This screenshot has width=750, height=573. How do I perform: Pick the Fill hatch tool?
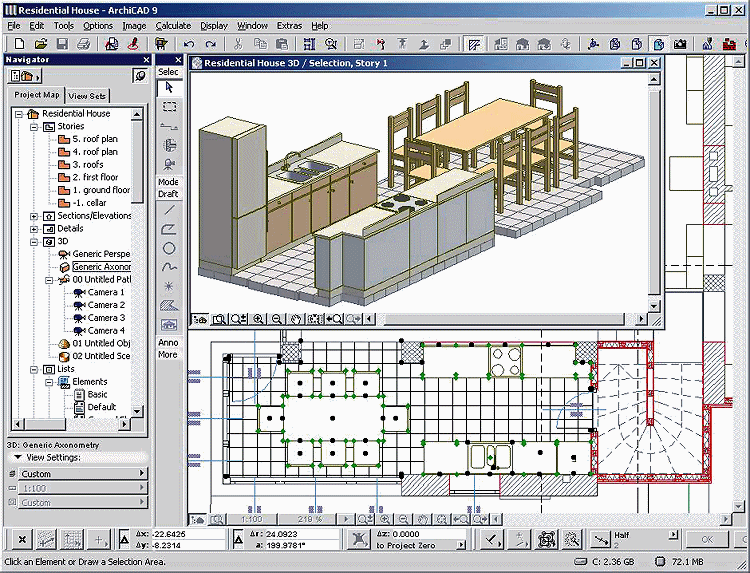169,306
